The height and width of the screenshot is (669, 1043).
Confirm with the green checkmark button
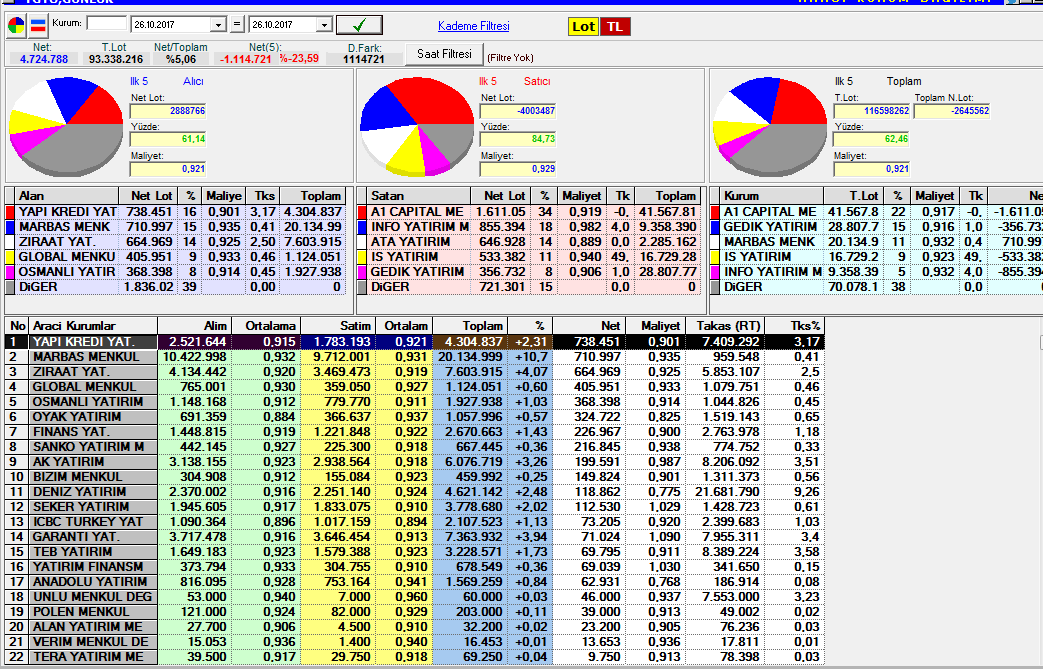click(359, 25)
